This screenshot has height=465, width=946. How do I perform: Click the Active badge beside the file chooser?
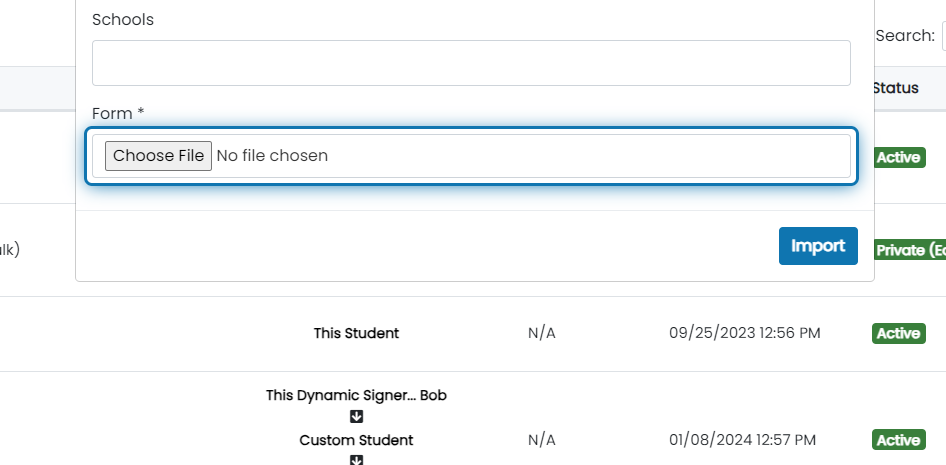(898, 157)
